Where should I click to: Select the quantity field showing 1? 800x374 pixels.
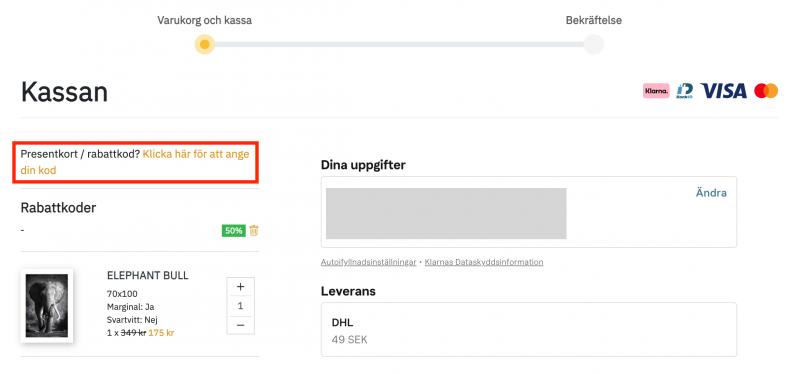pos(240,306)
